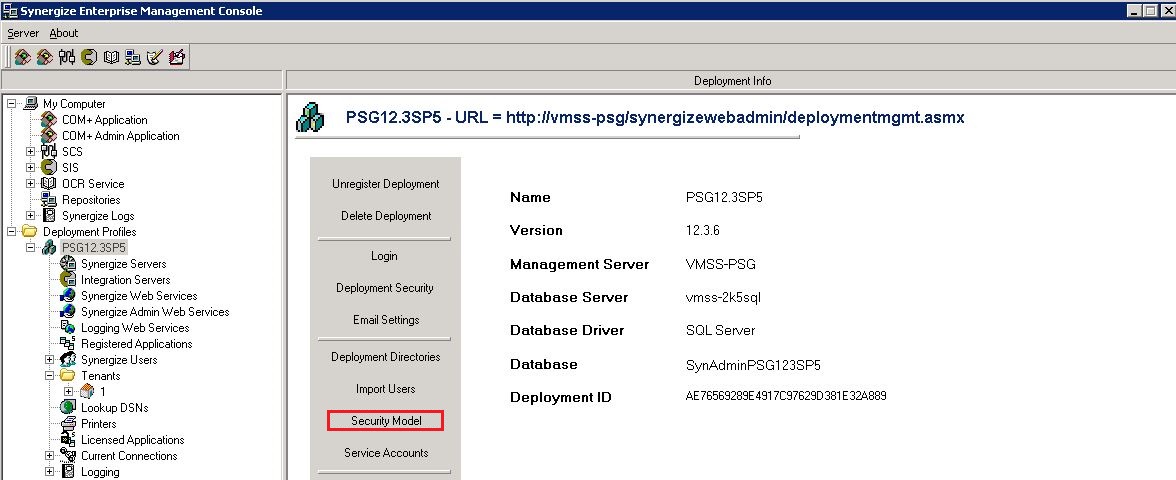The image size is (1176, 480).
Task: Expand the Current Connections node
Action: pyautogui.click(x=50, y=455)
